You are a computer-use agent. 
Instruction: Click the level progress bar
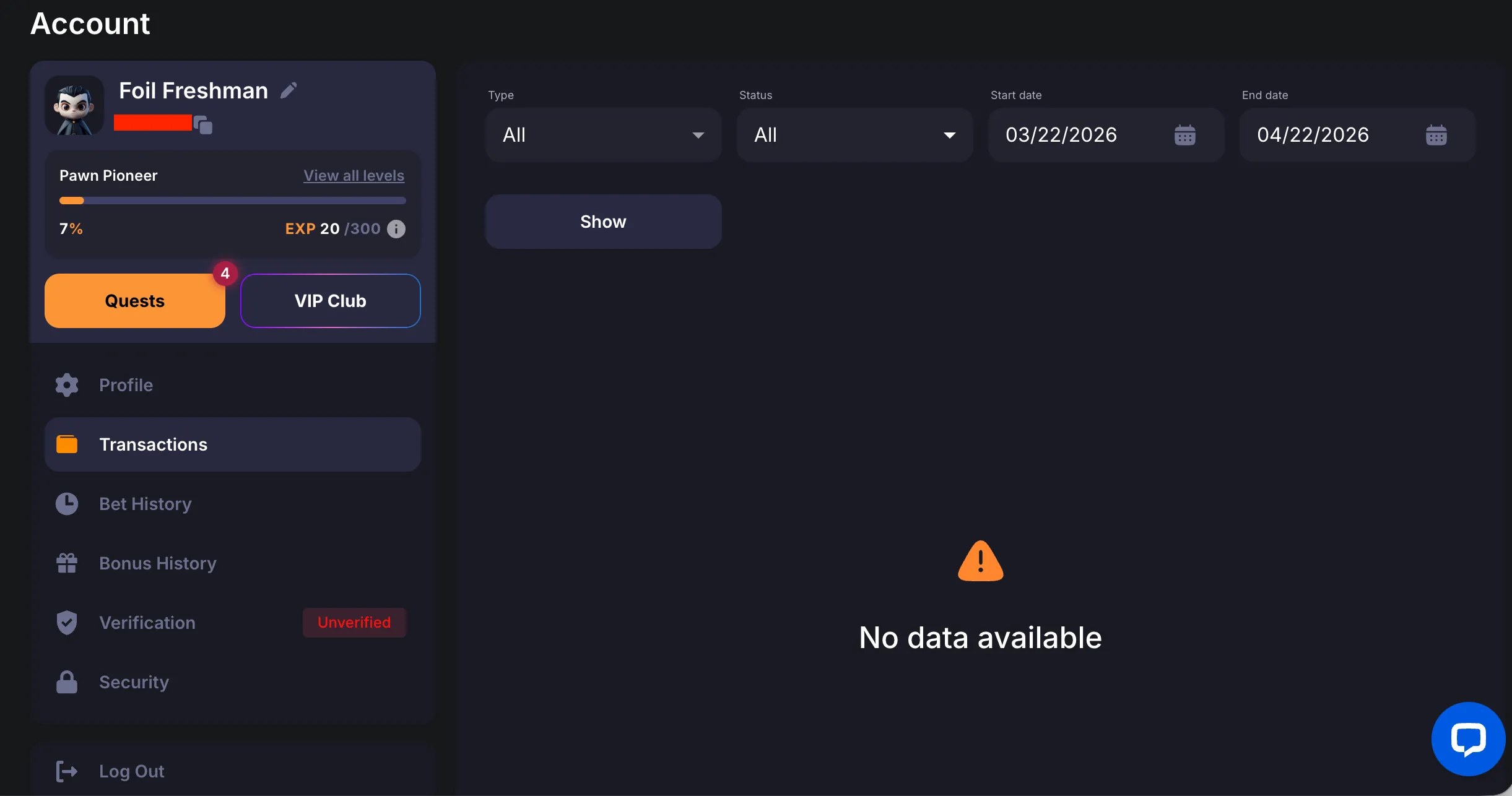(x=233, y=201)
